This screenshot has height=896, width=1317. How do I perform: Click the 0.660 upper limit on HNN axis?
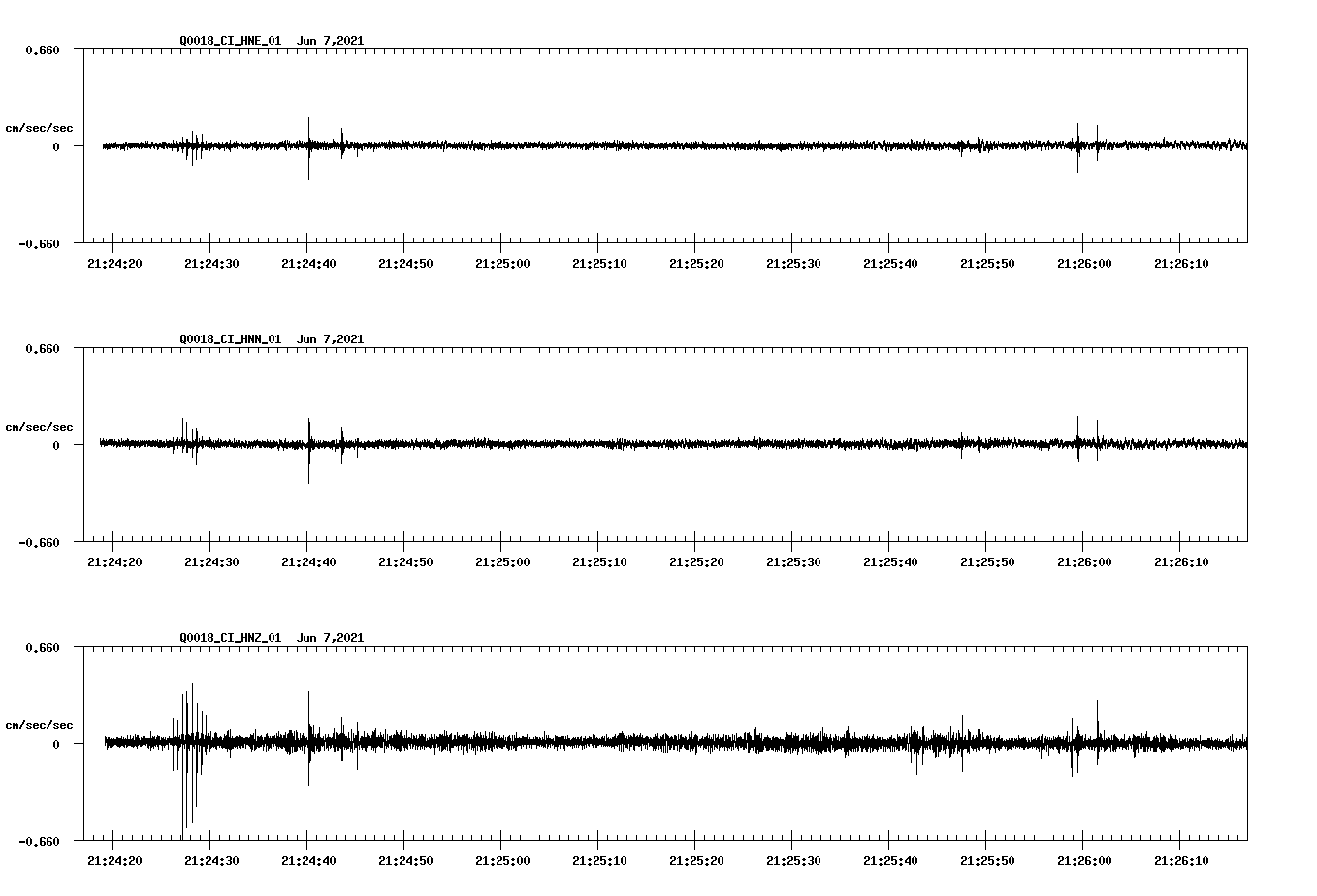coord(43,348)
